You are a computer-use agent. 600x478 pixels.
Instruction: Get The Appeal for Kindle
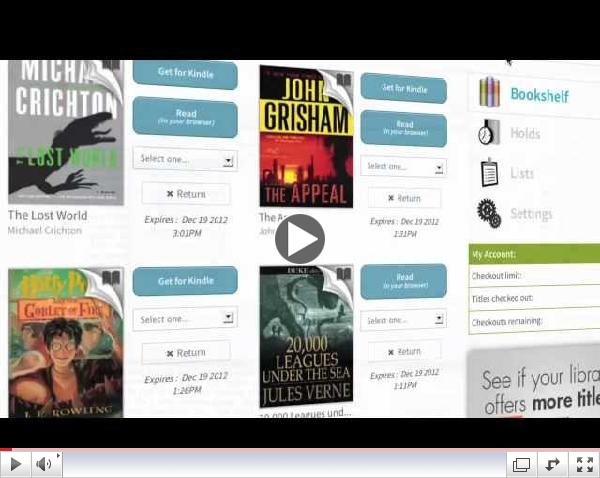(x=404, y=88)
